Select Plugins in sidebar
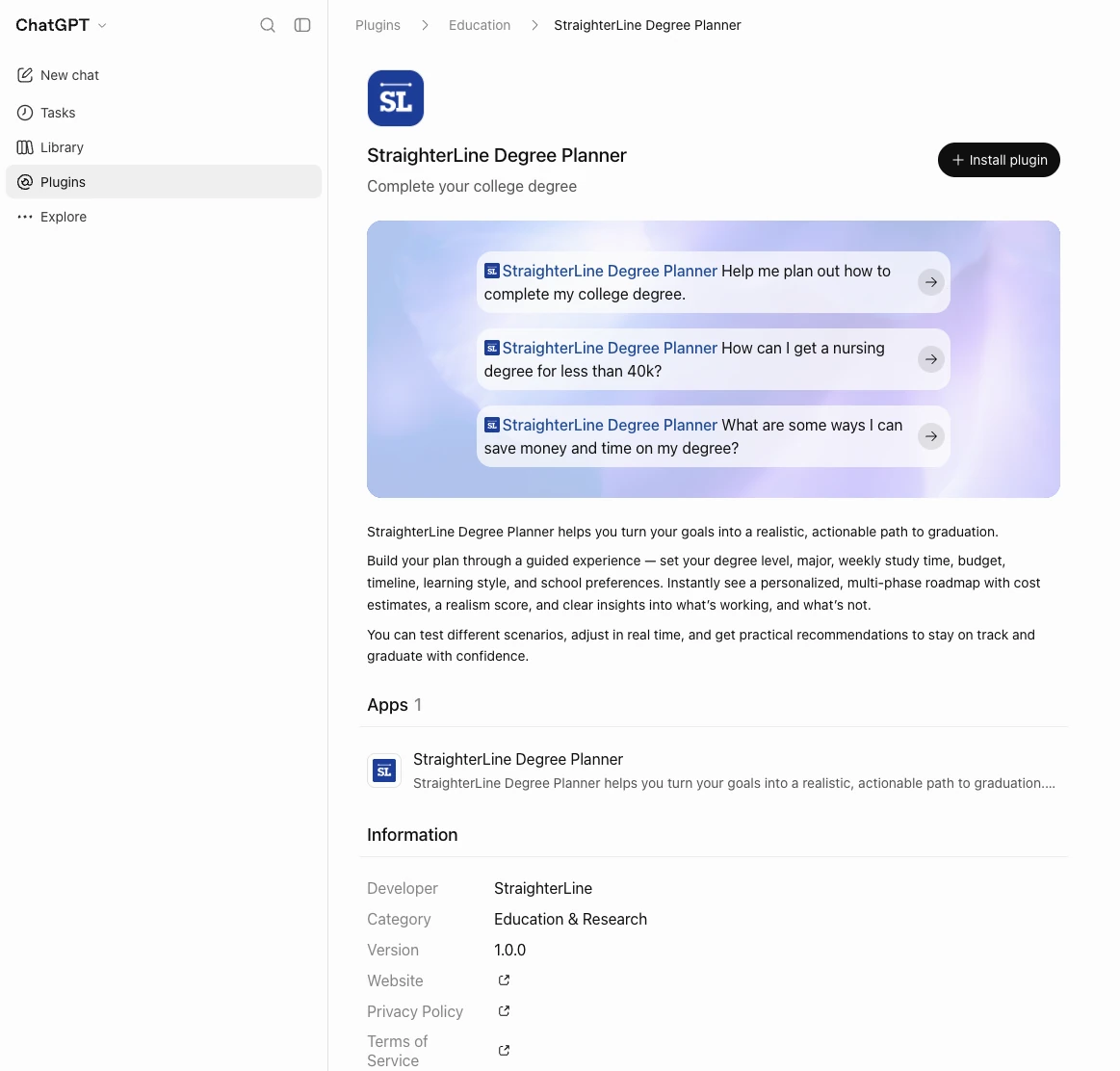 coord(164,182)
